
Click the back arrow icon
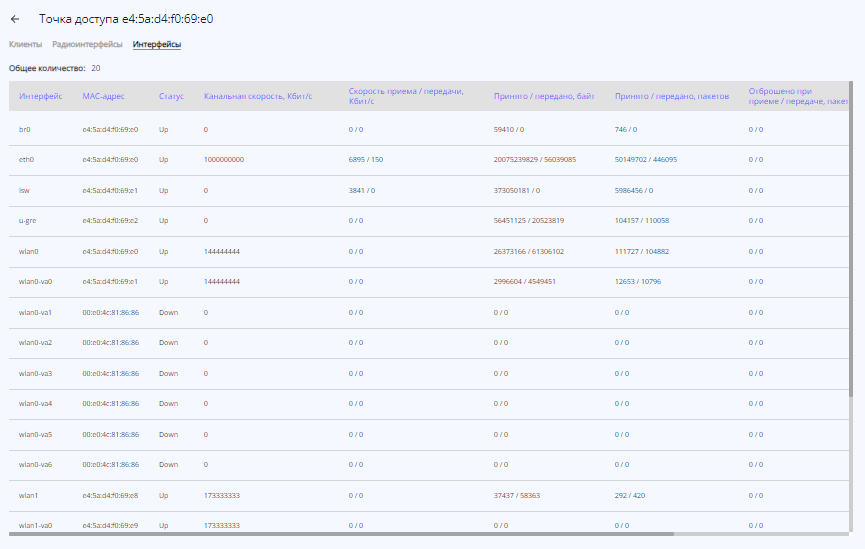point(15,19)
